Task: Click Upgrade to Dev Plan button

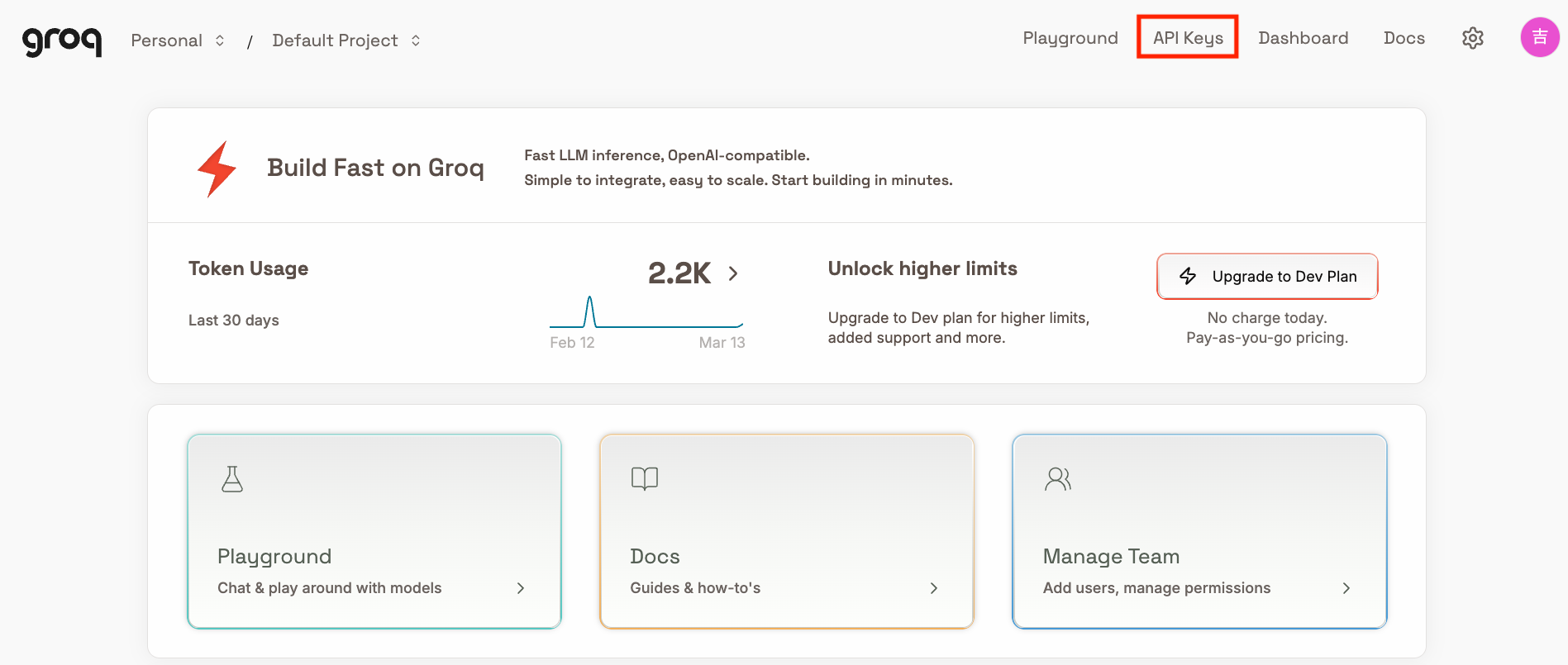Action: [1266, 276]
